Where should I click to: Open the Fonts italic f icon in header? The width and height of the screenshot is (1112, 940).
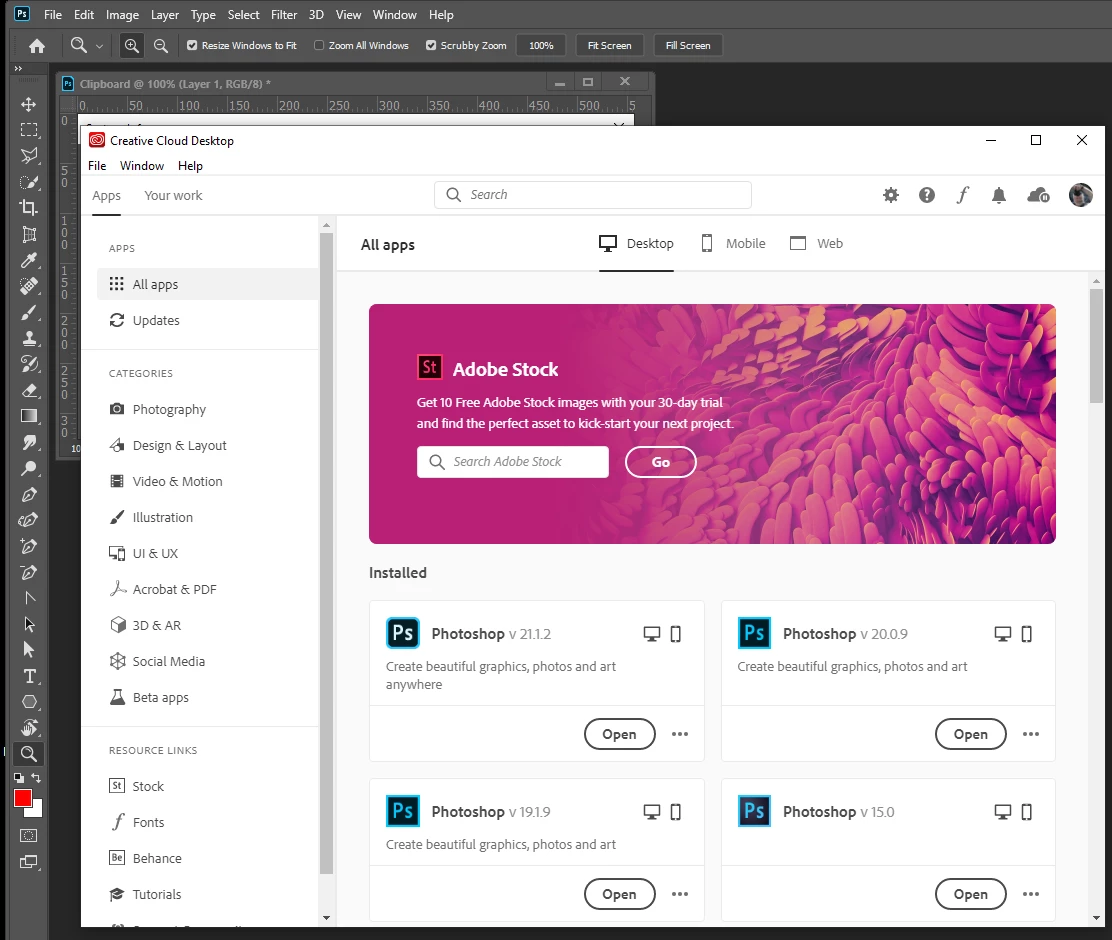tap(962, 195)
